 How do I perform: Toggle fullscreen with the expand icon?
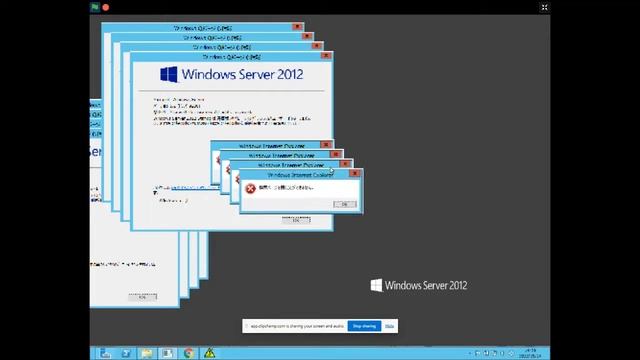coord(544,7)
